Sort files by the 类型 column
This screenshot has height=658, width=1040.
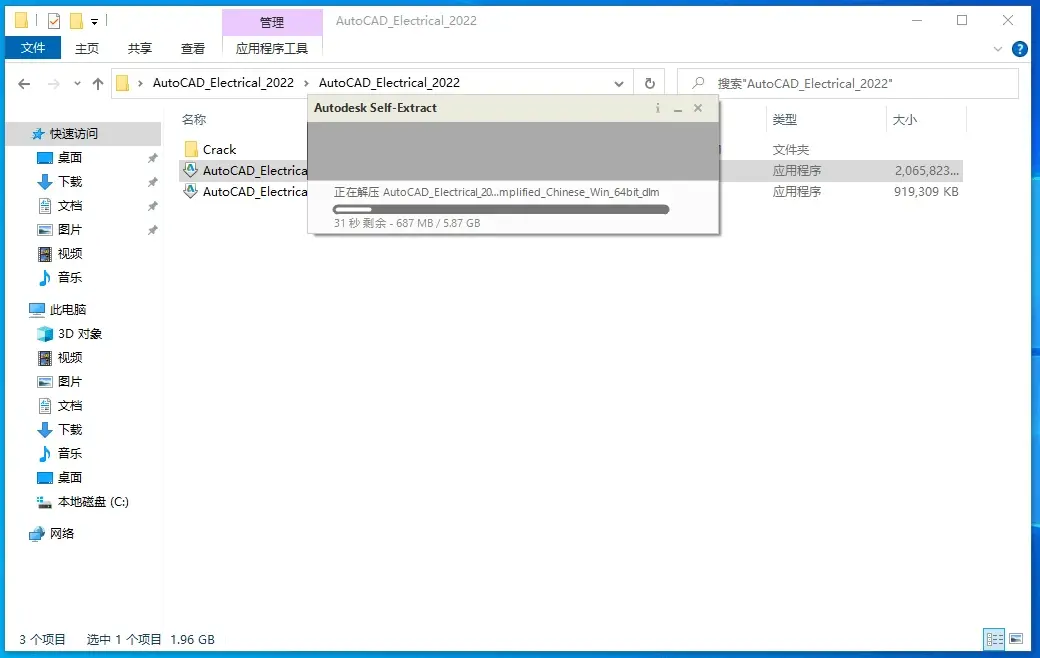click(785, 119)
